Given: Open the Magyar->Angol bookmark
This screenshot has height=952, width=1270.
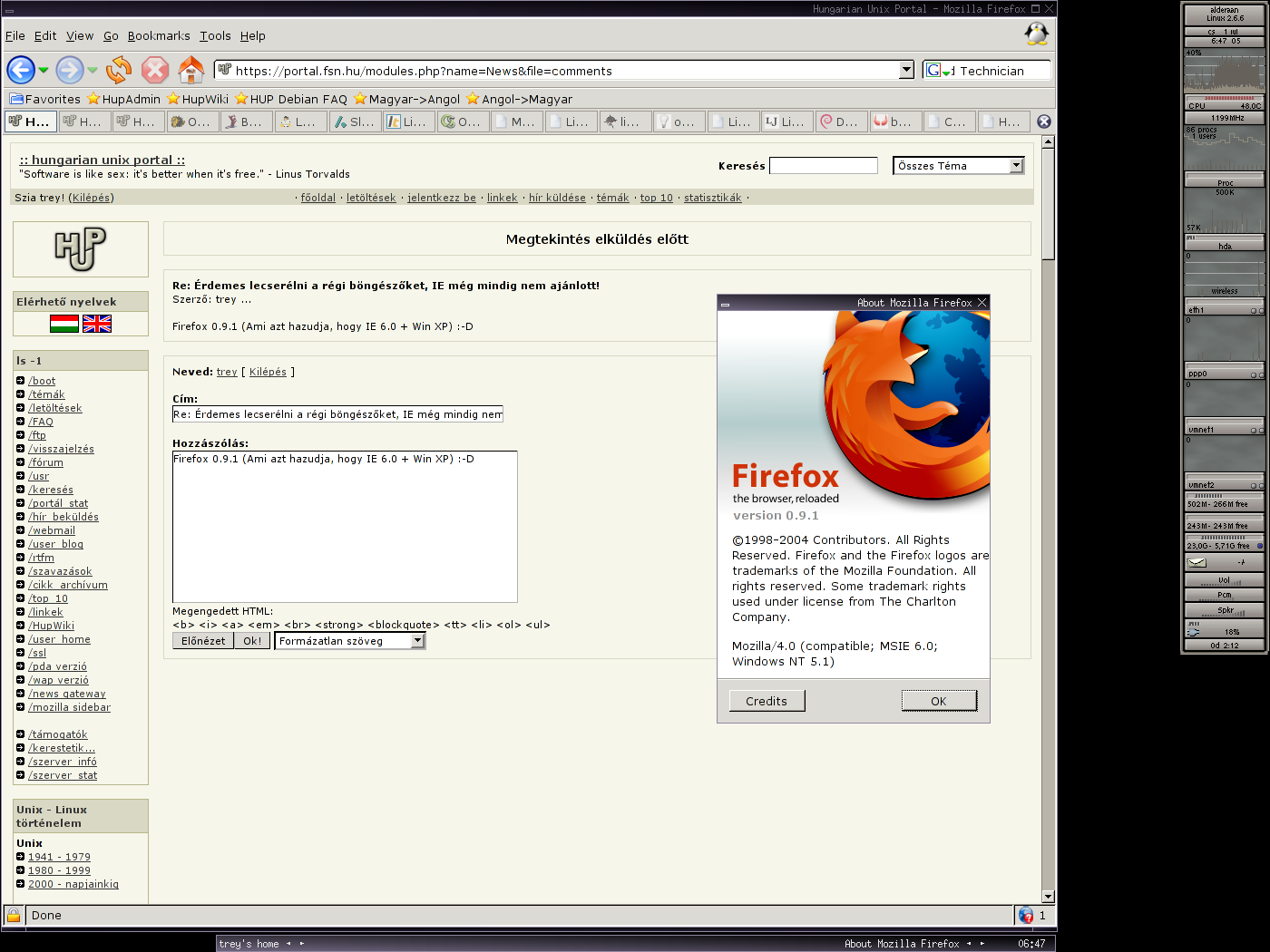Looking at the screenshot, I should point(406,99).
